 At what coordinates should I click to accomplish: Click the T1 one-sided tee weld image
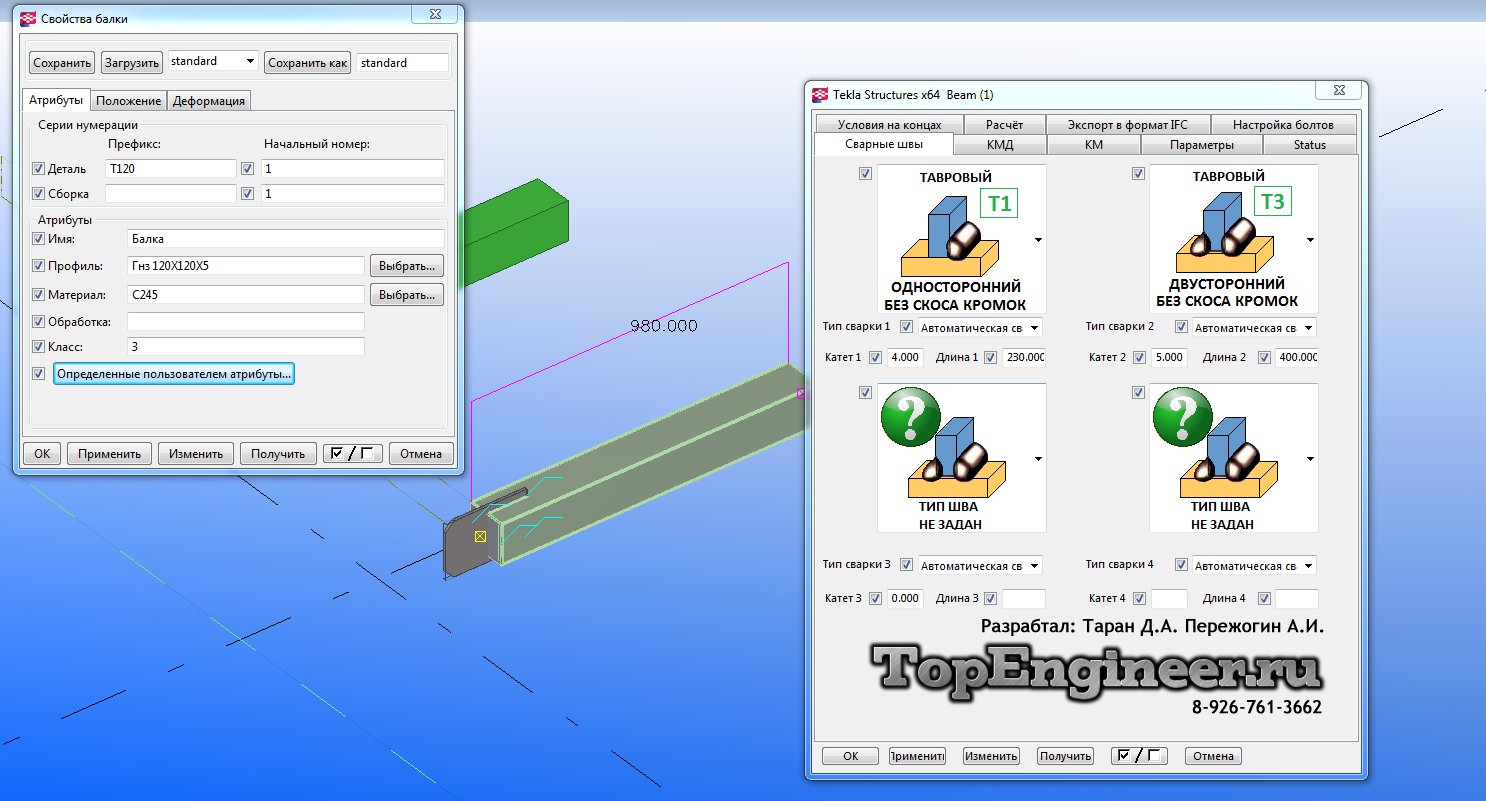[961, 239]
